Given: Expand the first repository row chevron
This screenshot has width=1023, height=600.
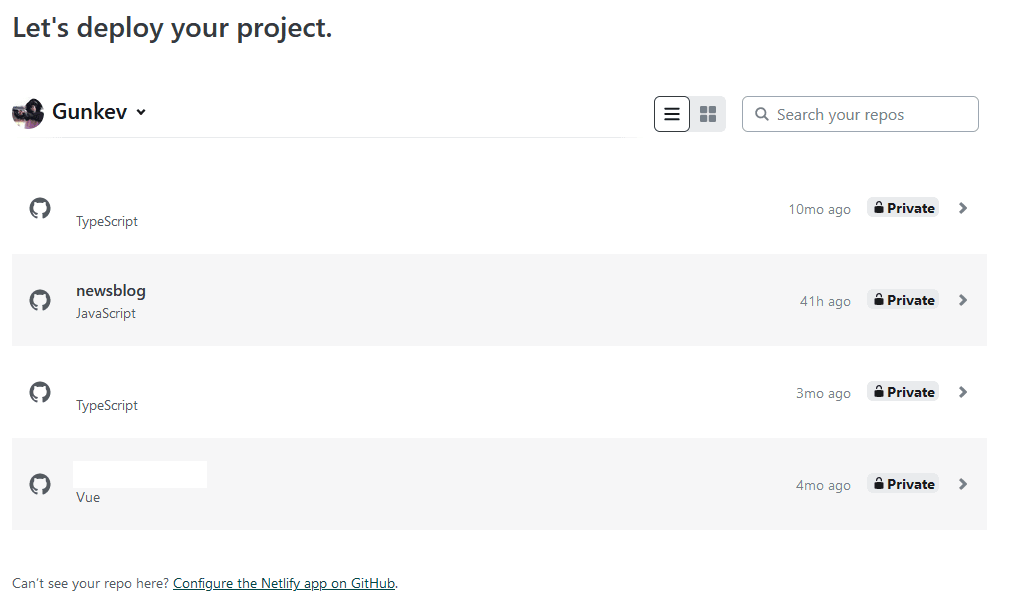Looking at the screenshot, I should (962, 207).
